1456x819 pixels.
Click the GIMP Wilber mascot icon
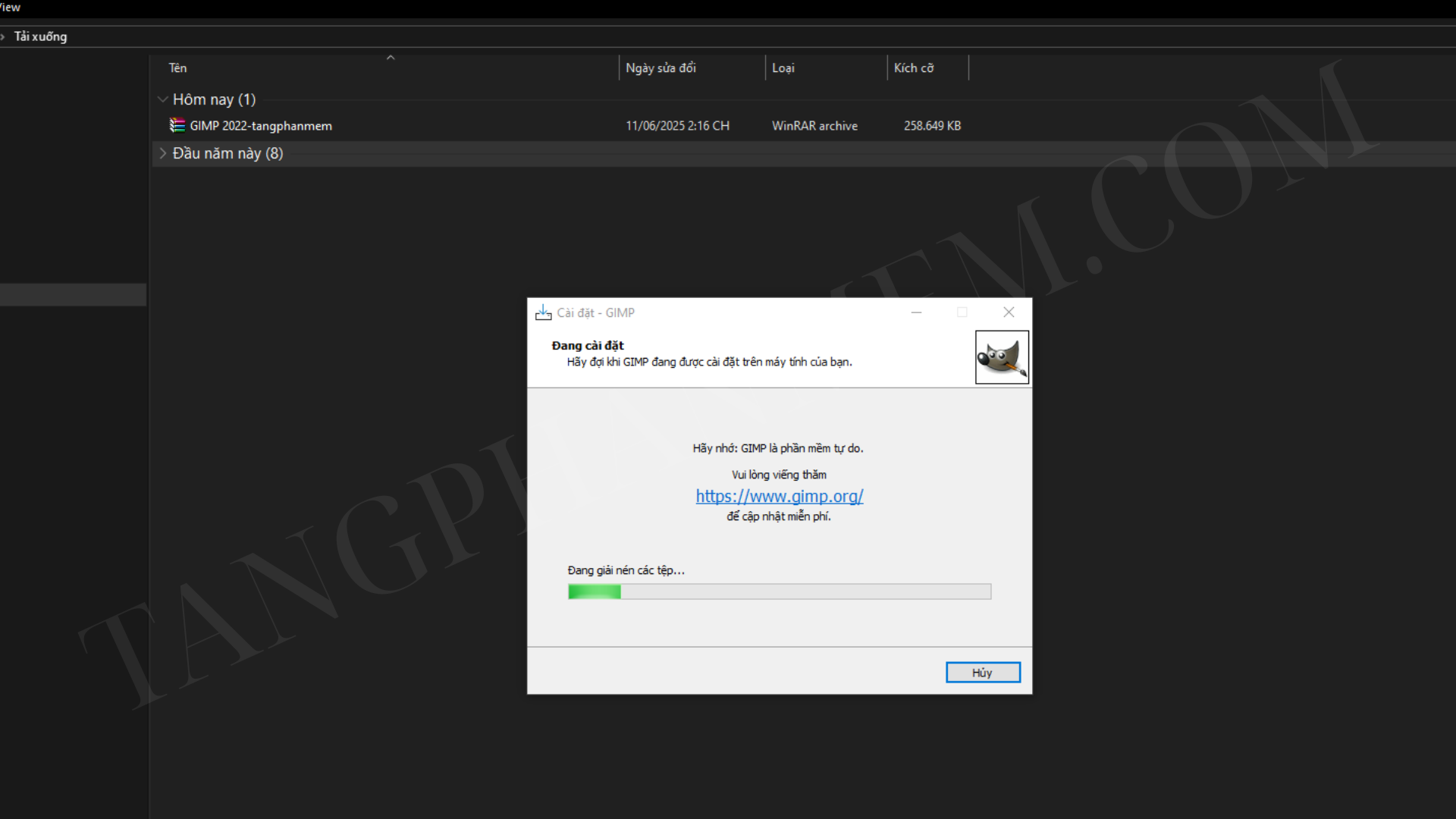(x=1002, y=357)
